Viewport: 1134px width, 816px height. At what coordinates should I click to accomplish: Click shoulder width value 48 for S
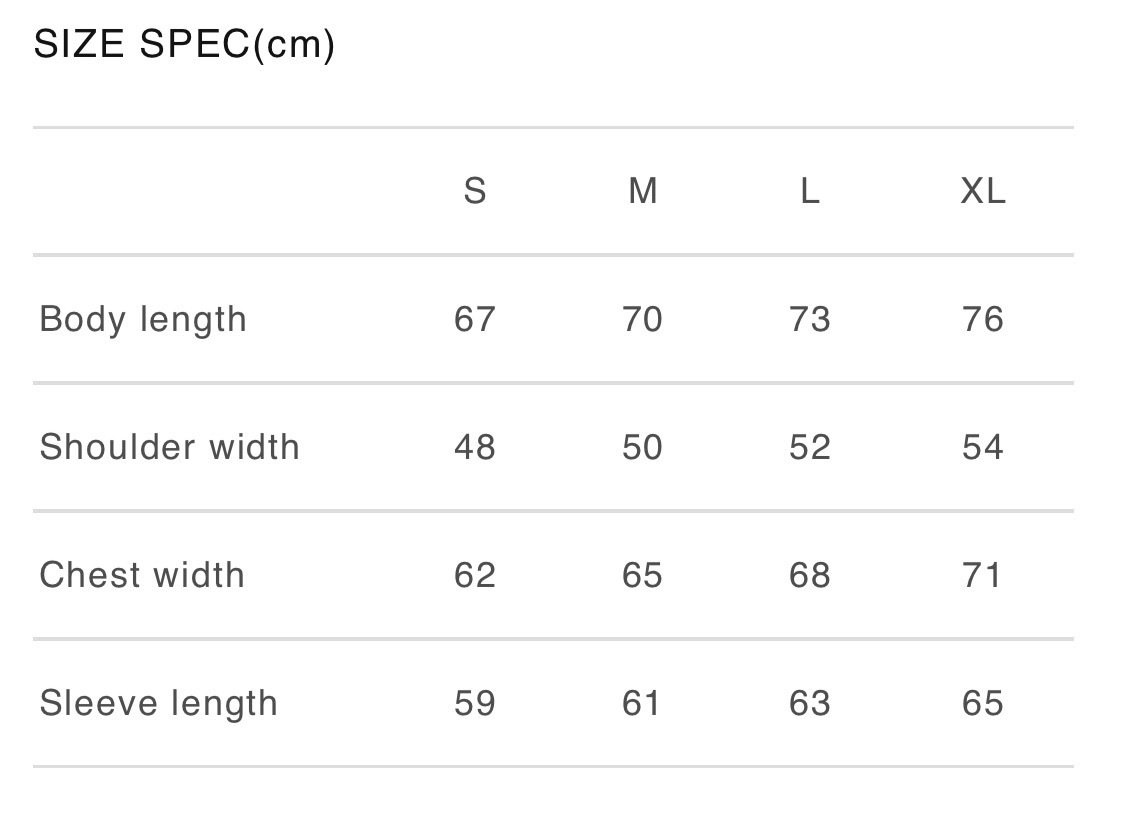pos(475,447)
